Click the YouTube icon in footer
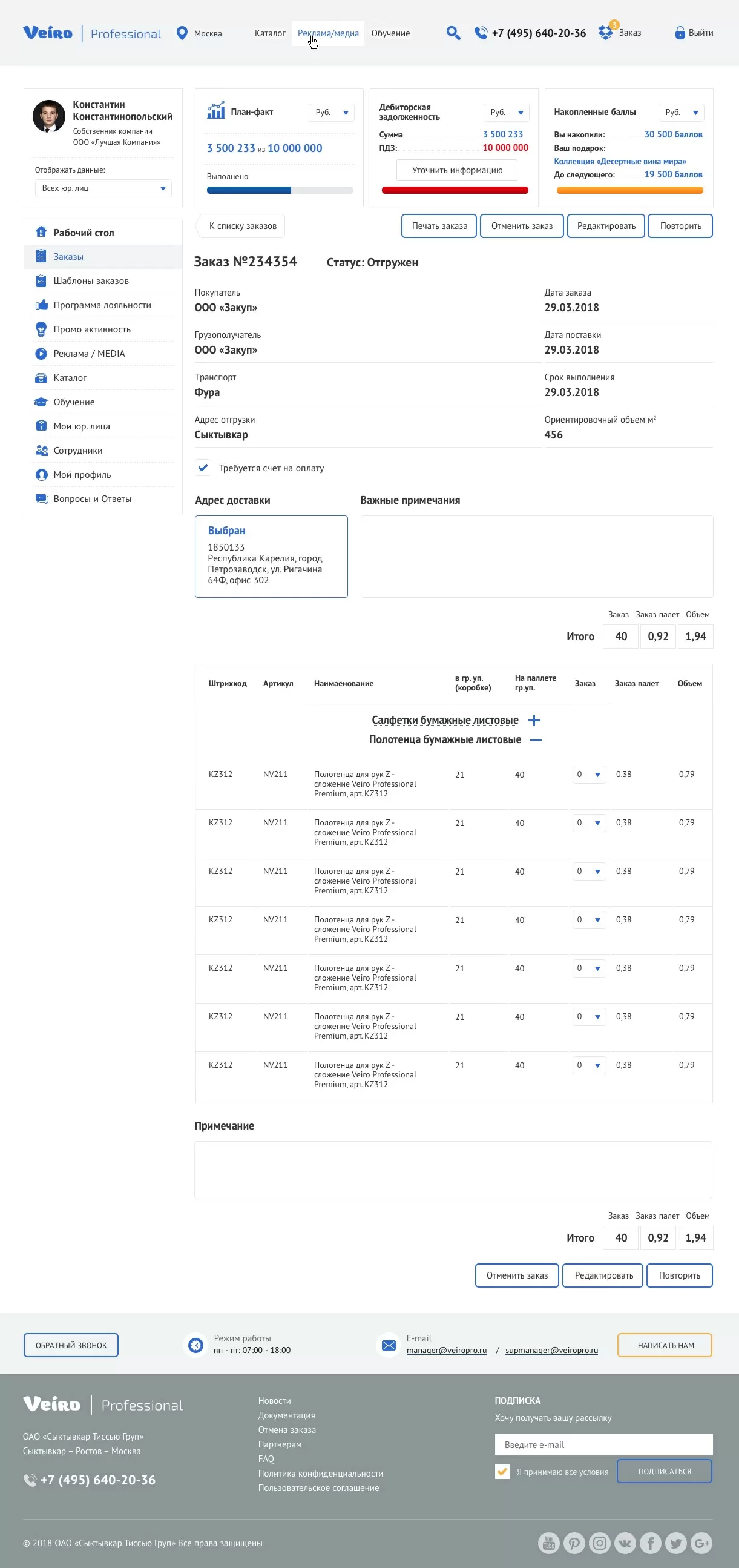 [x=548, y=1543]
